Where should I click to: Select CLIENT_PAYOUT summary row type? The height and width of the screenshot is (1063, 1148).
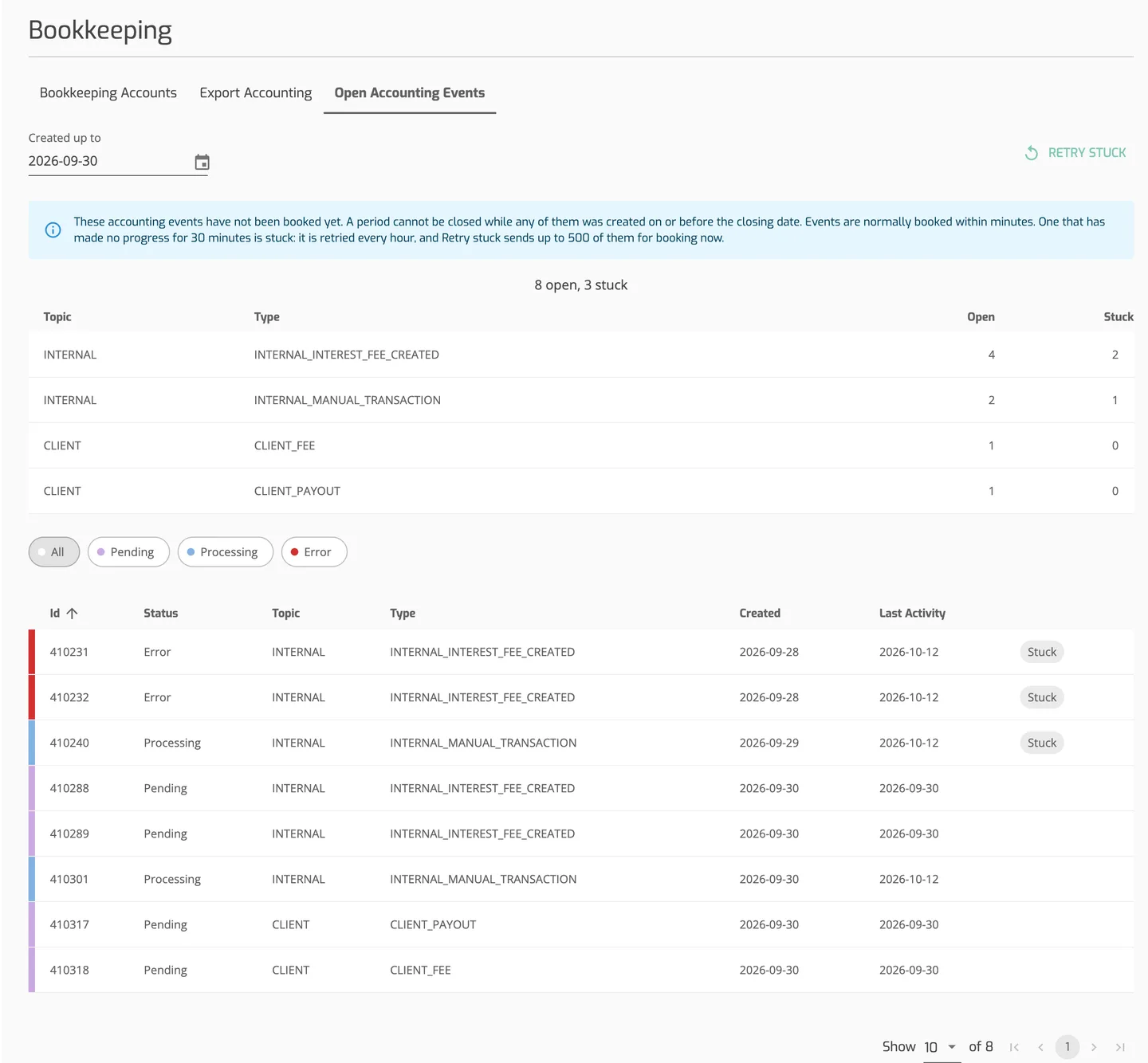click(x=297, y=491)
